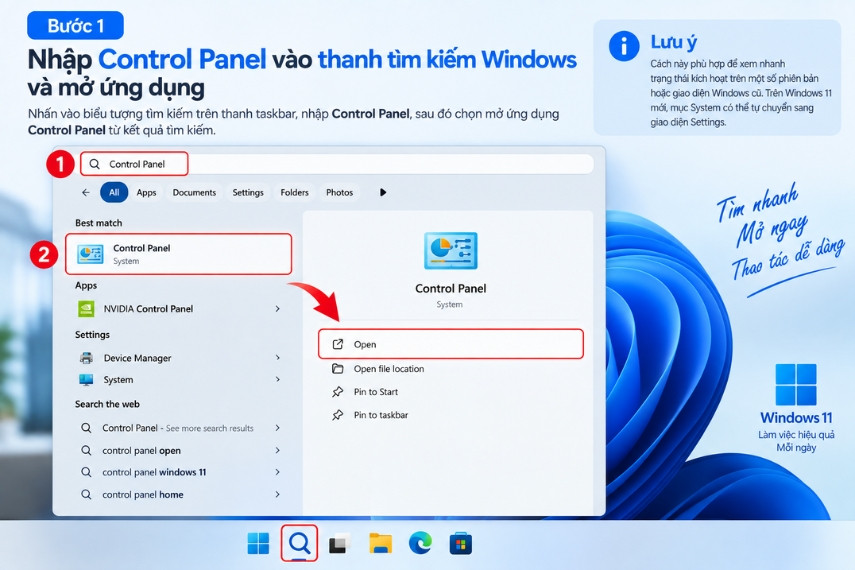Click the Open file location folder icon

click(338, 369)
